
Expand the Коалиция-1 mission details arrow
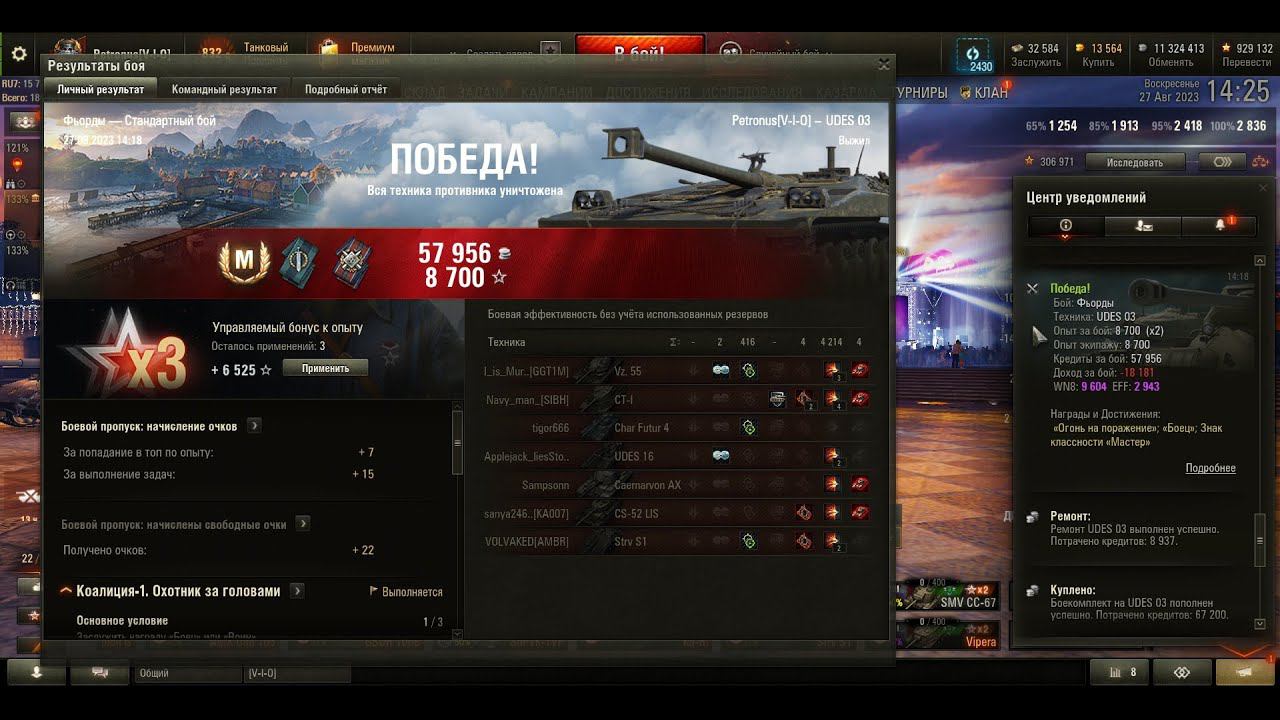pos(297,591)
